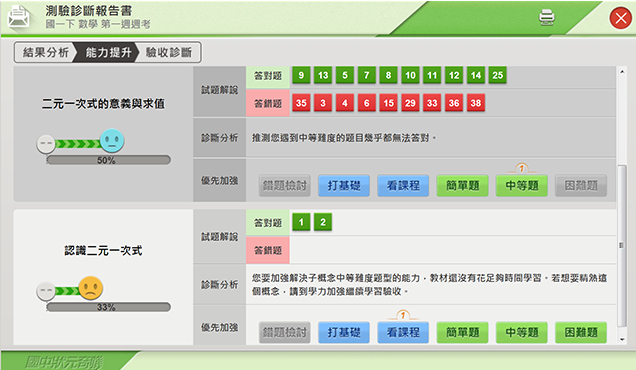This screenshot has height=370, width=636.
Task: View wrong question number 33
Action: [432, 103]
